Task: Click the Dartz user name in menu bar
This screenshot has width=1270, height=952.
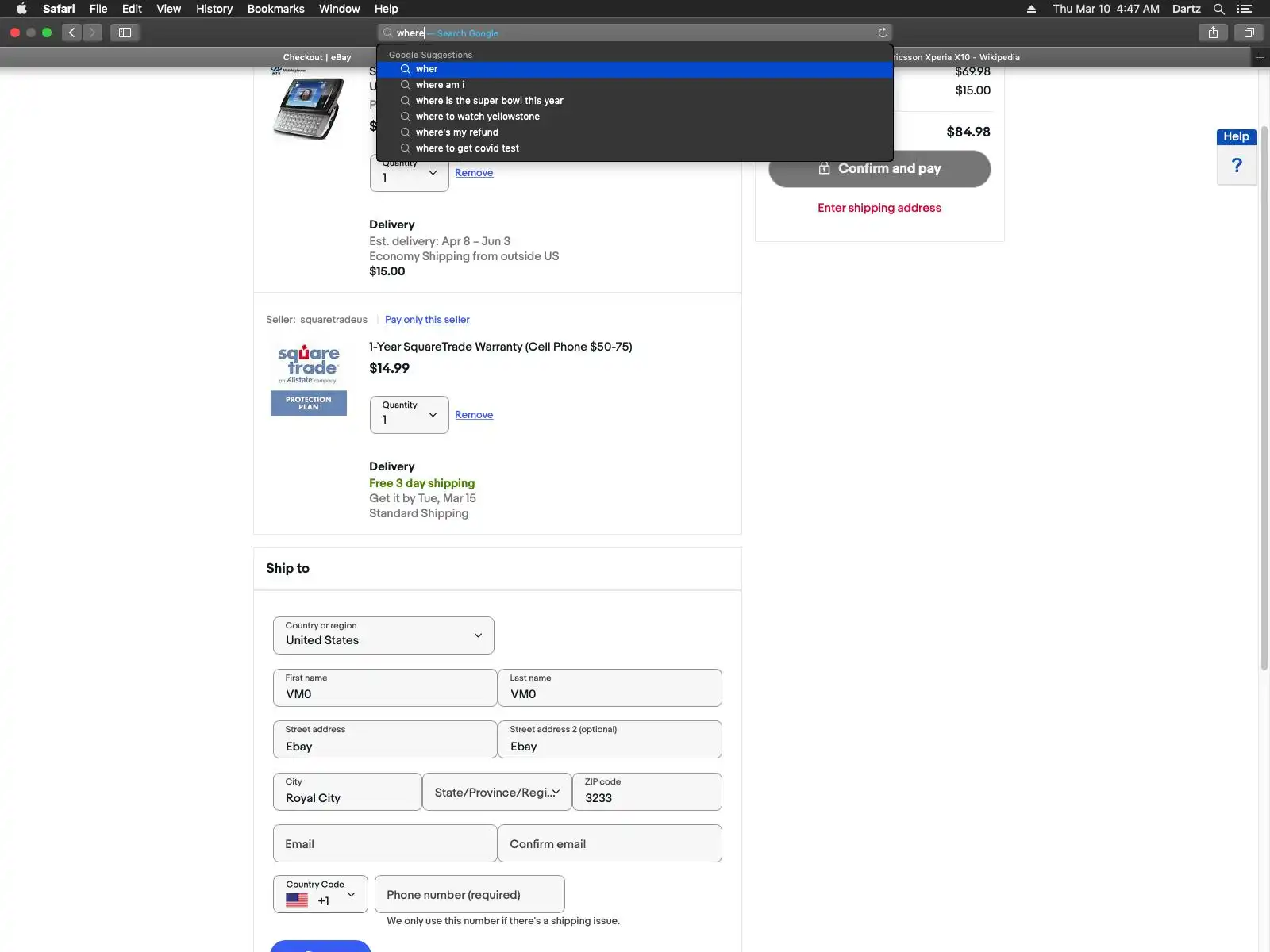Action: (1186, 9)
